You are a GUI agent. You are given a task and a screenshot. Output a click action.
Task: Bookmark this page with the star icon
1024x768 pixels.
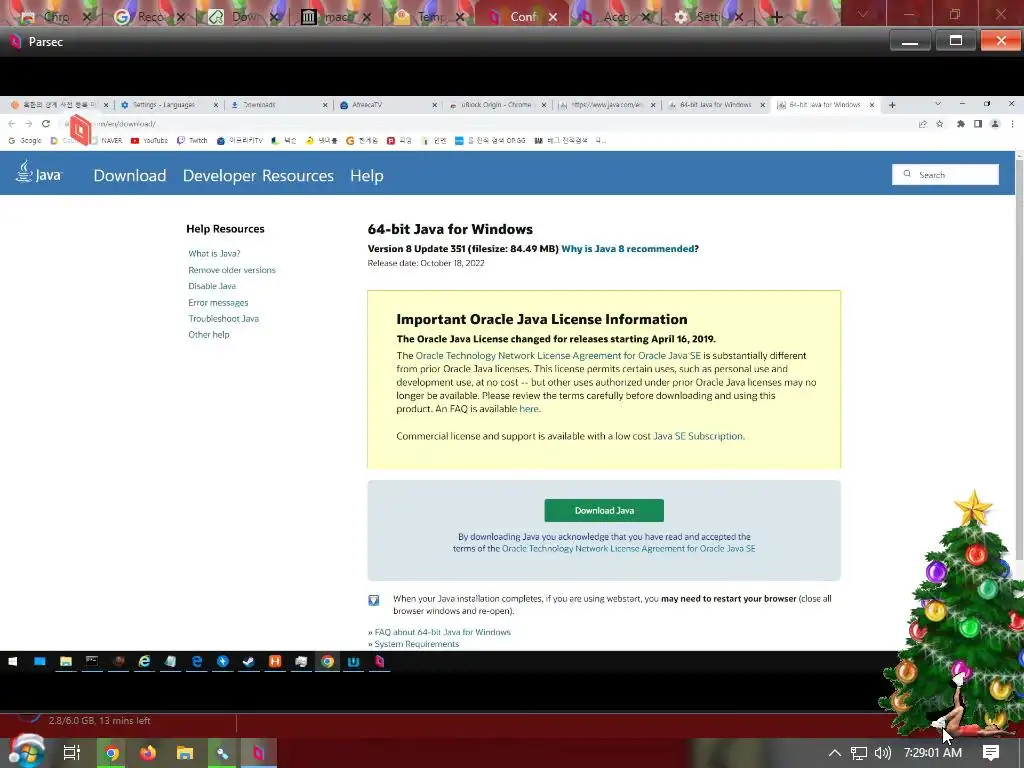click(940, 123)
